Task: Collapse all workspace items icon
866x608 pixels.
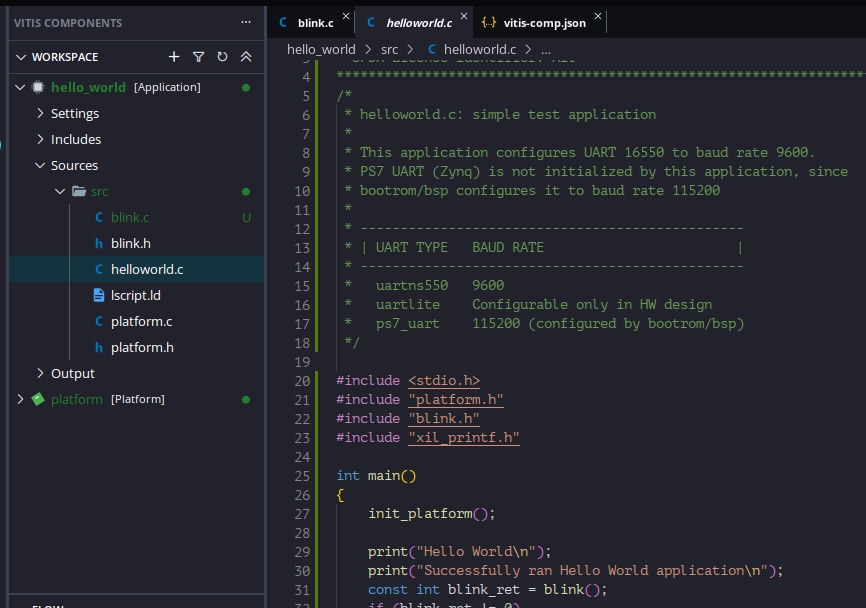Action: 246,57
